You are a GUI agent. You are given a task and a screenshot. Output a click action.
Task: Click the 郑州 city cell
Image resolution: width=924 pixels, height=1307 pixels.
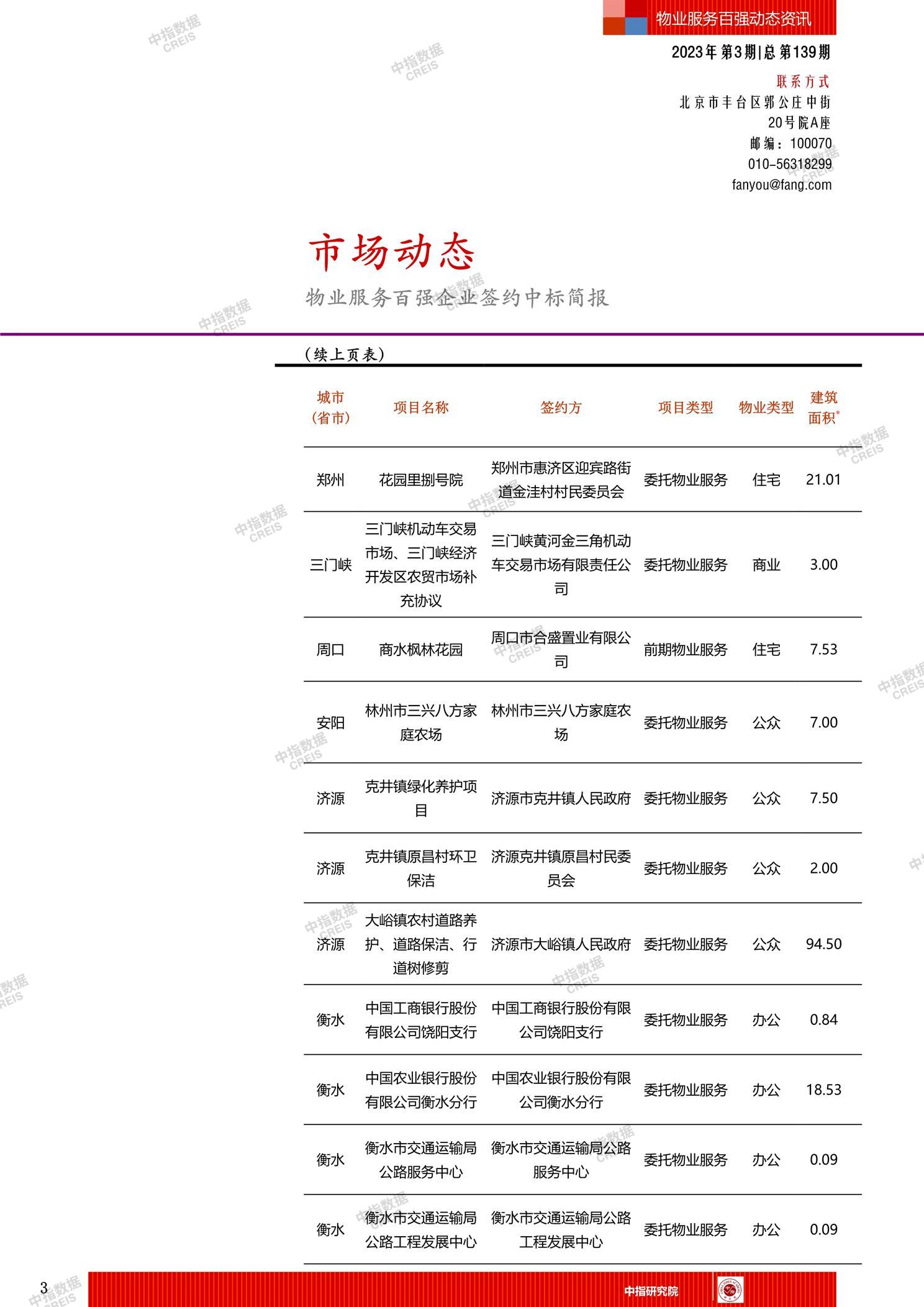pos(330,480)
